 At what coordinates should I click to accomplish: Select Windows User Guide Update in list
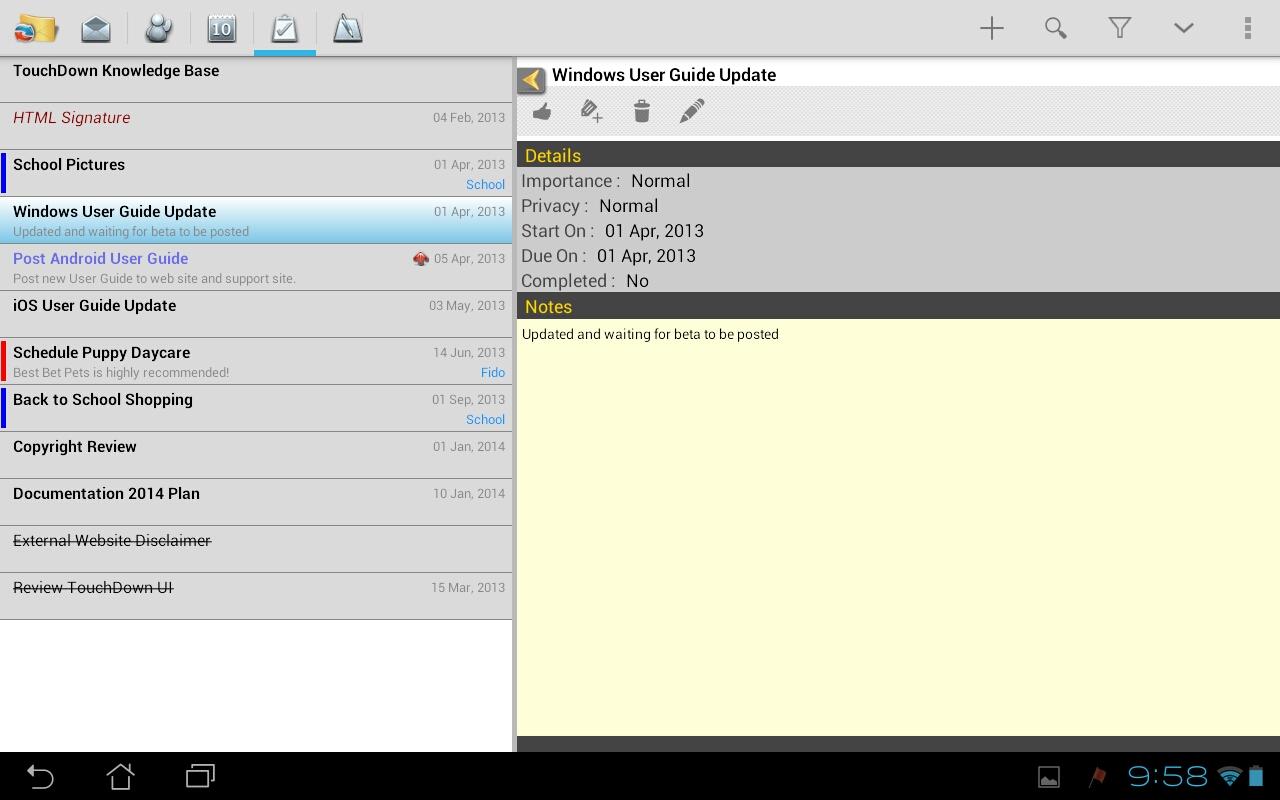click(256, 220)
